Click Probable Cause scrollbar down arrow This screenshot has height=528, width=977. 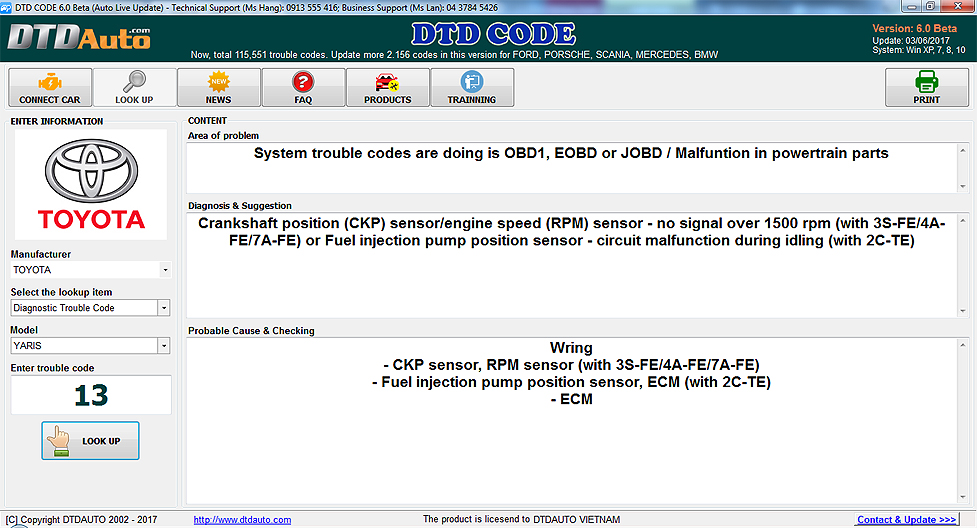point(963,497)
